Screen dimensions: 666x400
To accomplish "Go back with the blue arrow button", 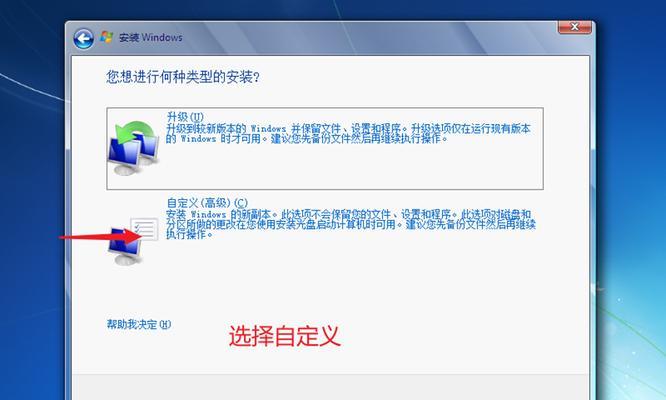I will pyautogui.click(x=83, y=39).
